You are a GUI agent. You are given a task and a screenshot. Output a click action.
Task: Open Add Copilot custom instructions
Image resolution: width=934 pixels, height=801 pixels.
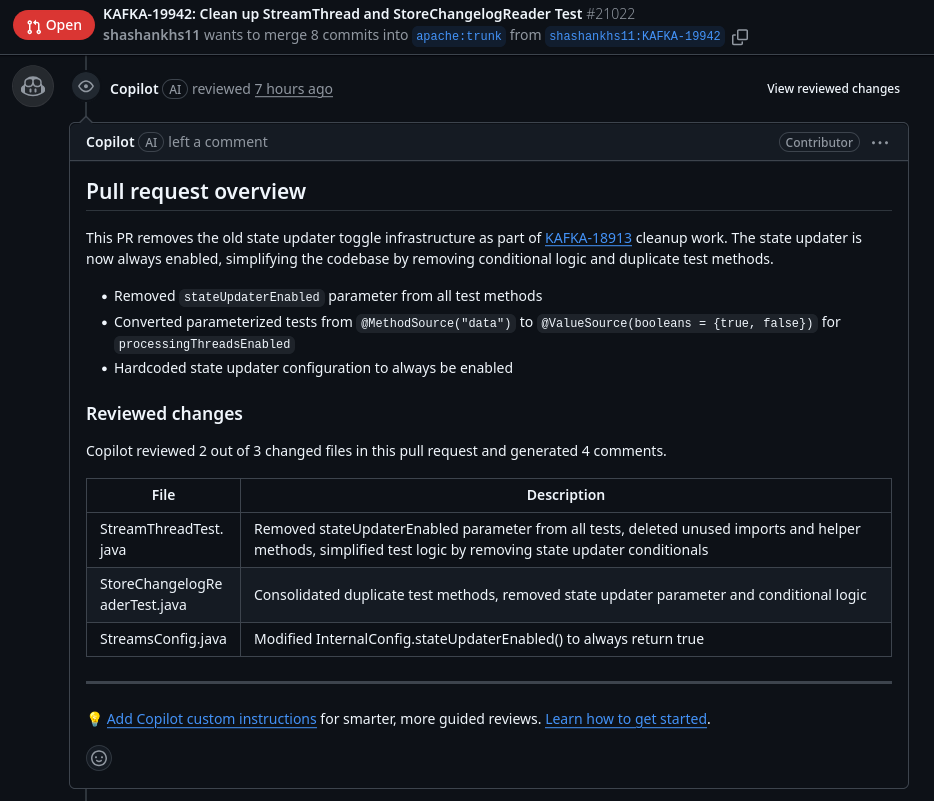click(x=211, y=718)
